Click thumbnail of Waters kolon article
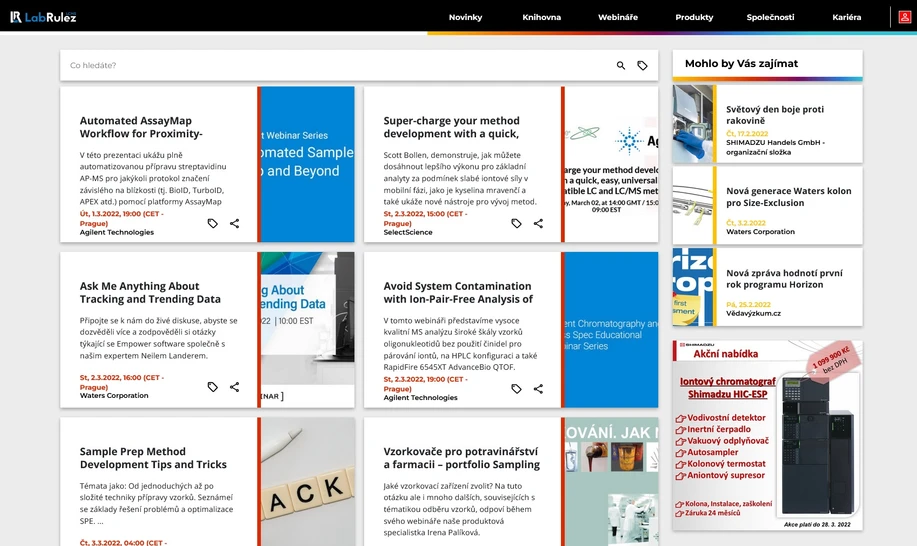The height and width of the screenshot is (546, 917). (x=692, y=206)
